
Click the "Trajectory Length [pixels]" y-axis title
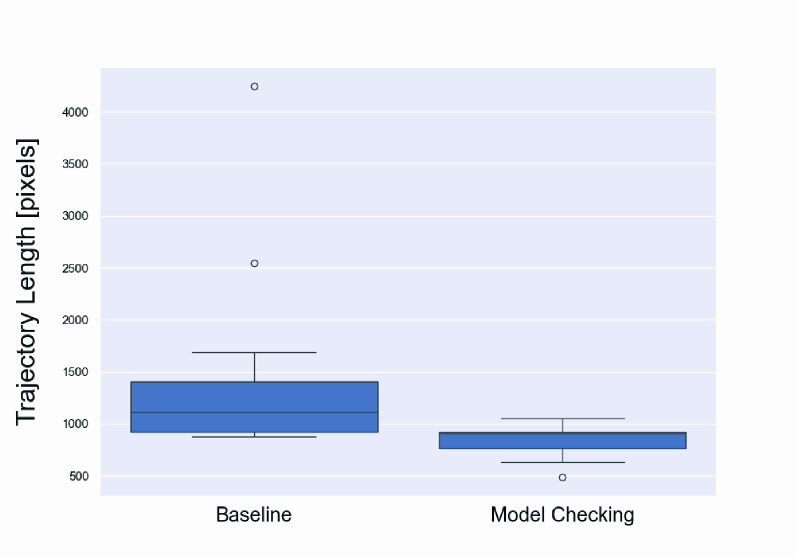tap(28, 282)
